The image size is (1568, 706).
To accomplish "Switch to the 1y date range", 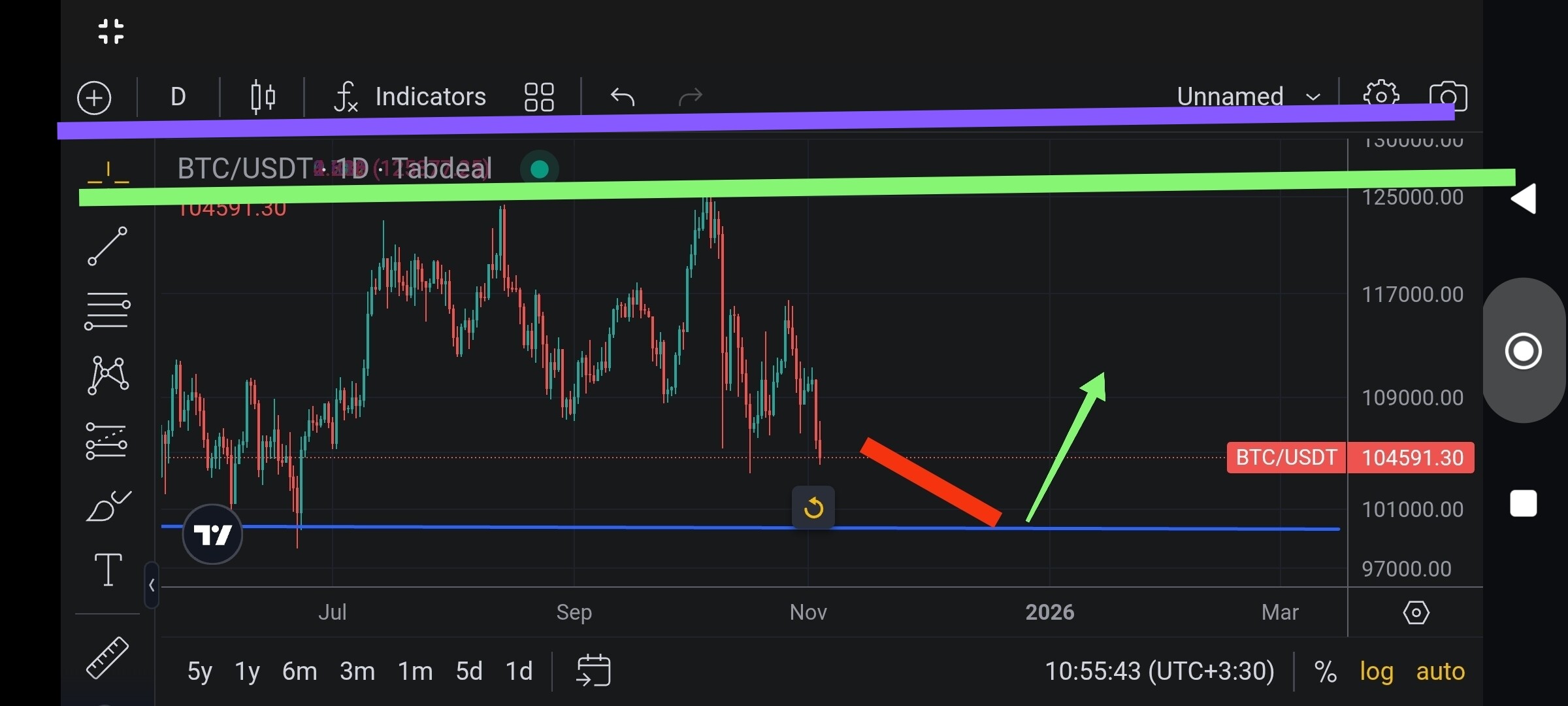I will pyautogui.click(x=247, y=671).
